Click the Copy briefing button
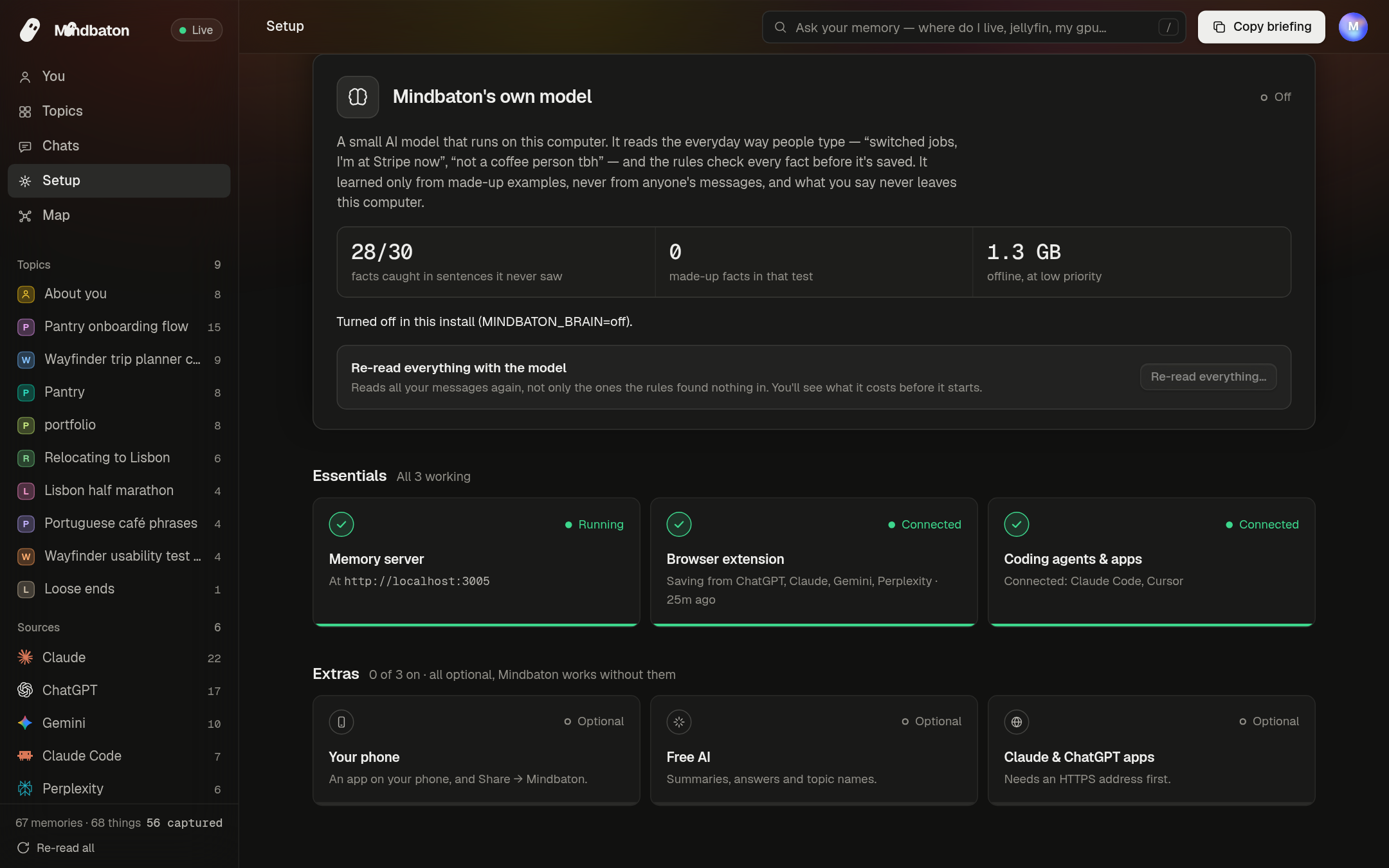Viewport: 1389px width, 868px height. pyautogui.click(x=1261, y=27)
